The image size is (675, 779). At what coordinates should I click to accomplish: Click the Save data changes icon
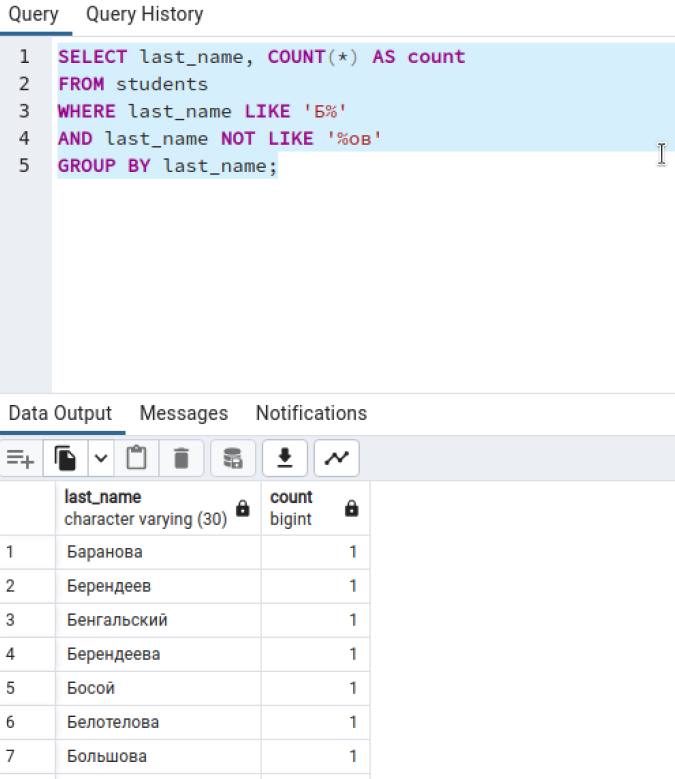point(232,458)
